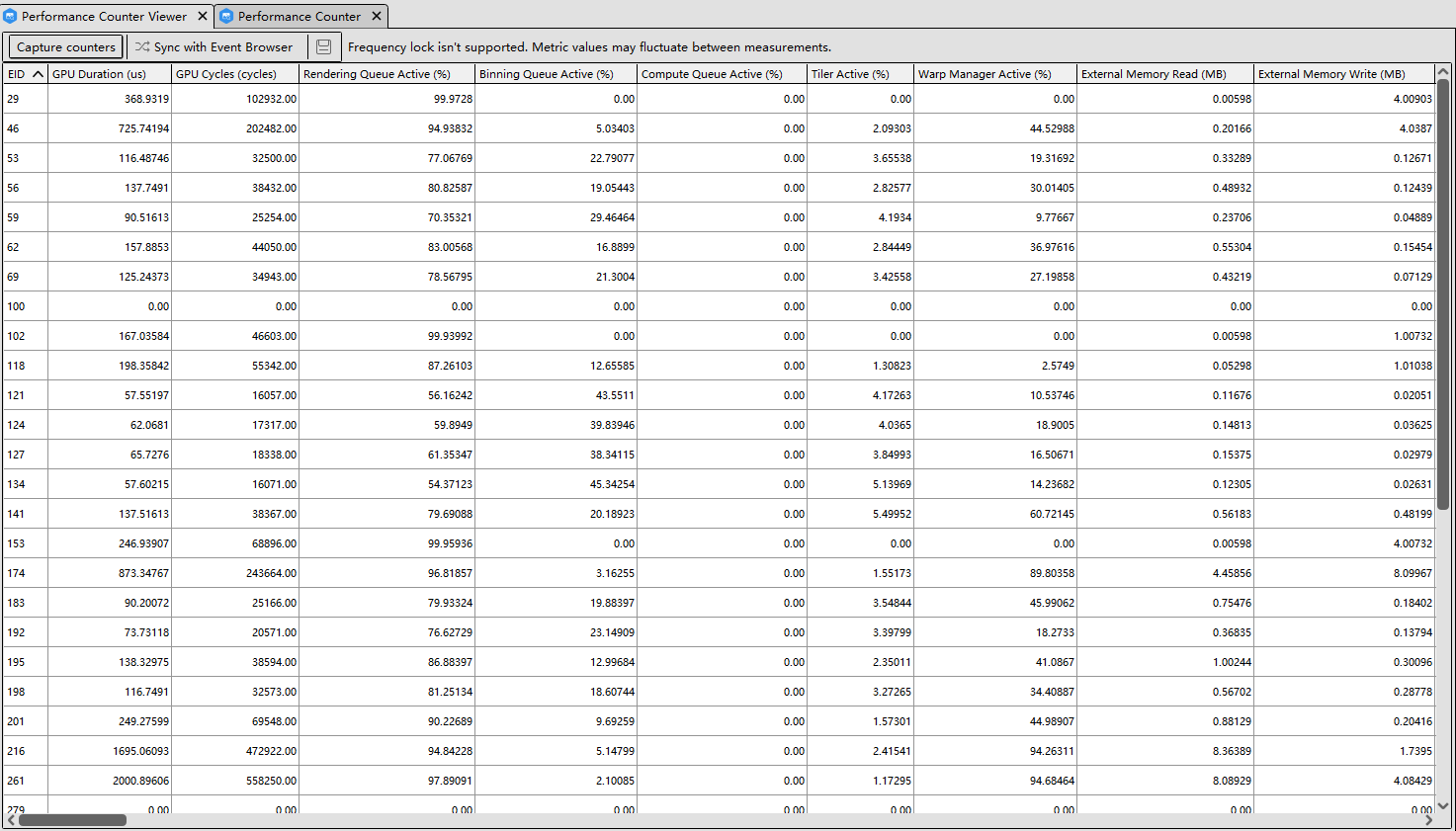Sort by Binning Queue Active (%) column

coord(556,74)
